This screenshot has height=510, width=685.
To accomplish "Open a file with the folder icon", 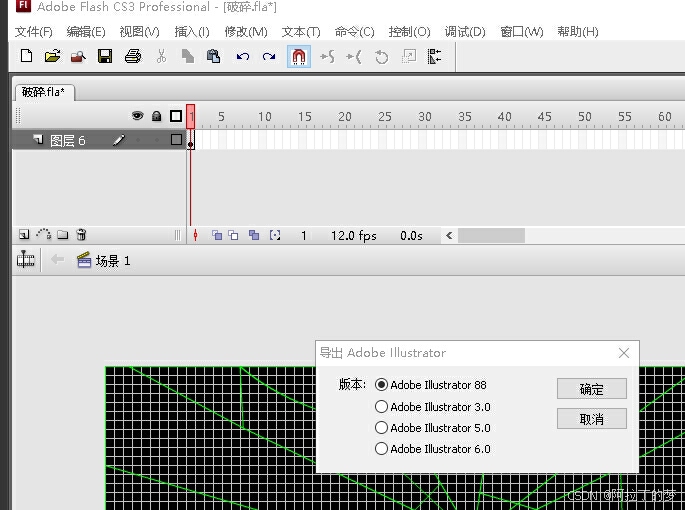I will click(x=52, y=56).
